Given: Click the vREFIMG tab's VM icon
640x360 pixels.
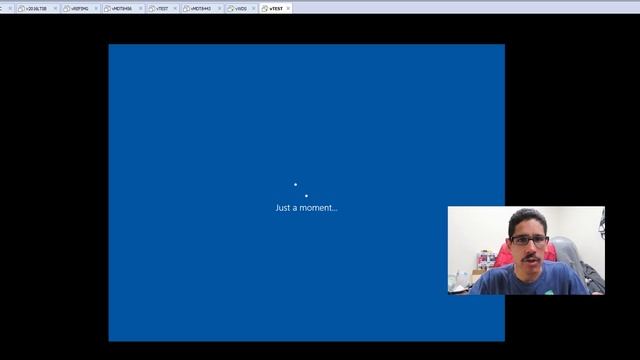Looking at the screenshot, I should pos(67,9).
